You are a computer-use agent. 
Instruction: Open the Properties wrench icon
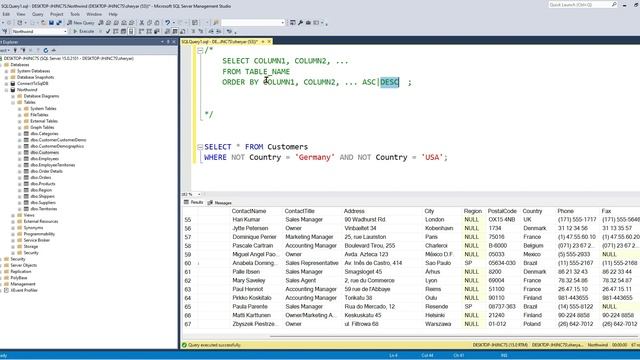coord(300,23)
